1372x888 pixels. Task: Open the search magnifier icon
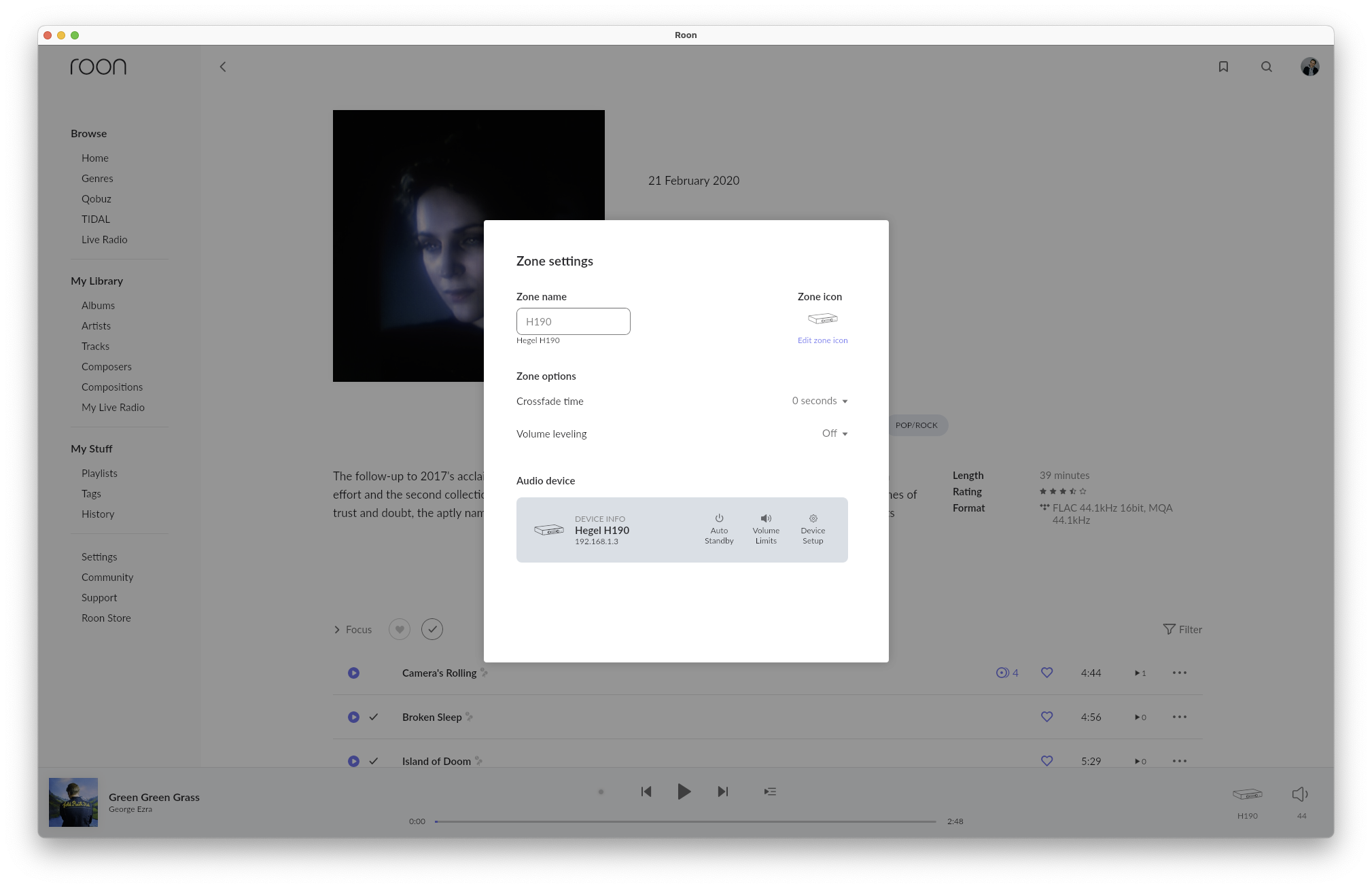point(1267,67)
